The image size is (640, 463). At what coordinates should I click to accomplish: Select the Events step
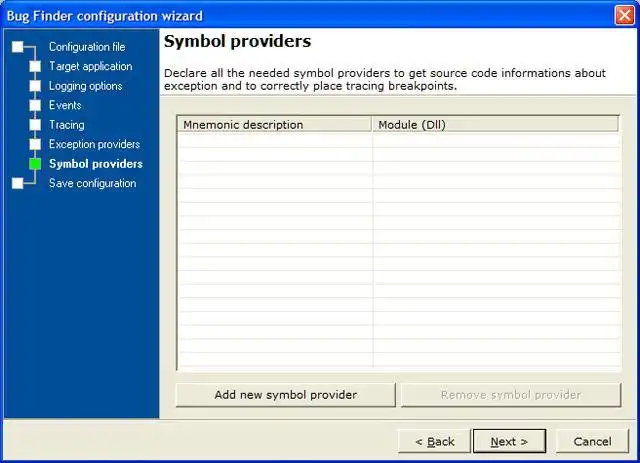[65, 105]
